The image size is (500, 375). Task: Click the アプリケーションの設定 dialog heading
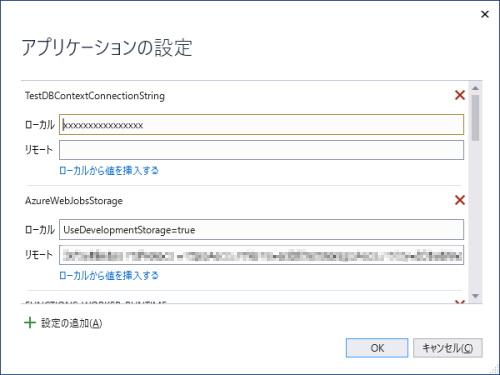[107, 47]
